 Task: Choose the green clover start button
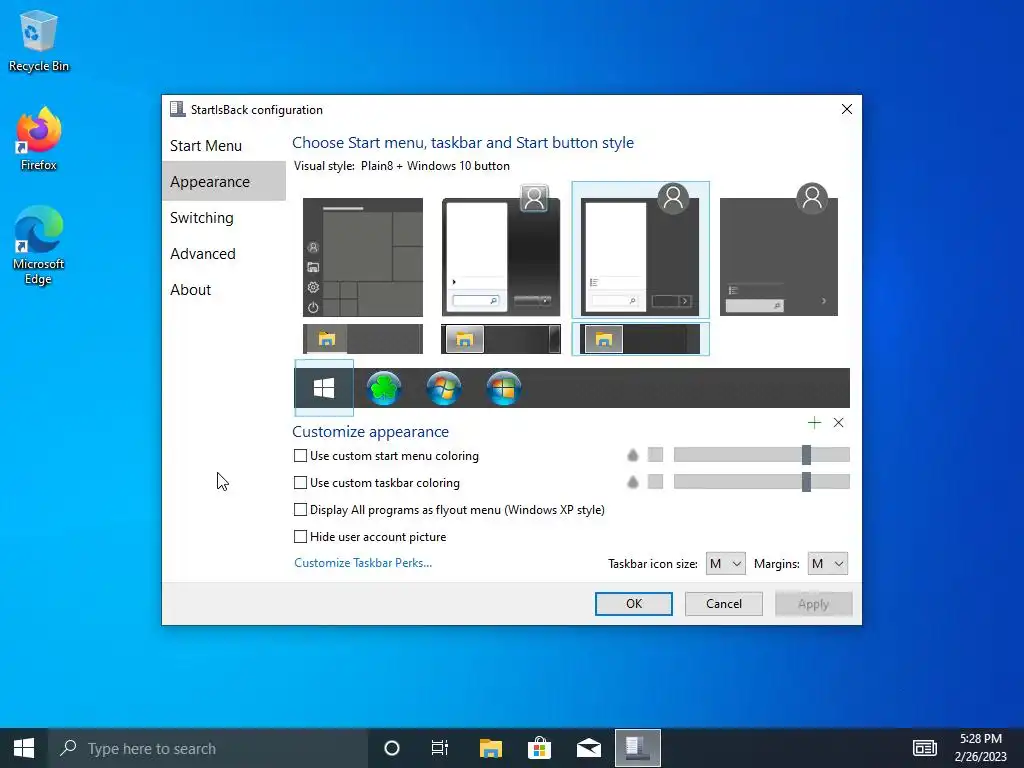(383, 388)
